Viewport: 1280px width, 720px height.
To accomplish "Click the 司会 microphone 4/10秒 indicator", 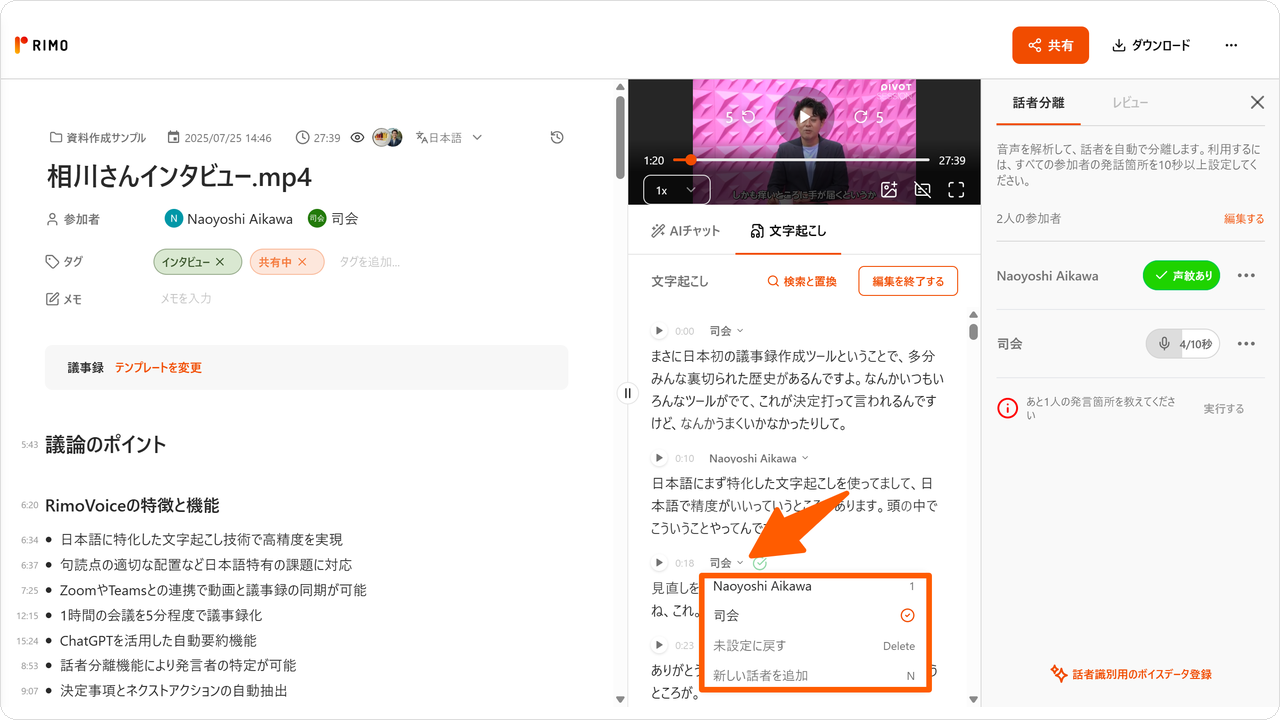I will 1183,344.
